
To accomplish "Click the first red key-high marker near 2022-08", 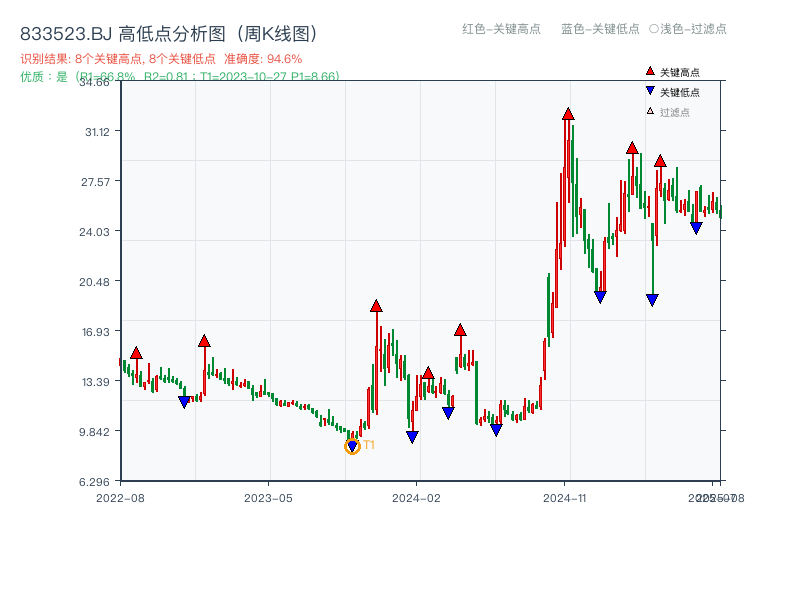I will click(137, 353).
